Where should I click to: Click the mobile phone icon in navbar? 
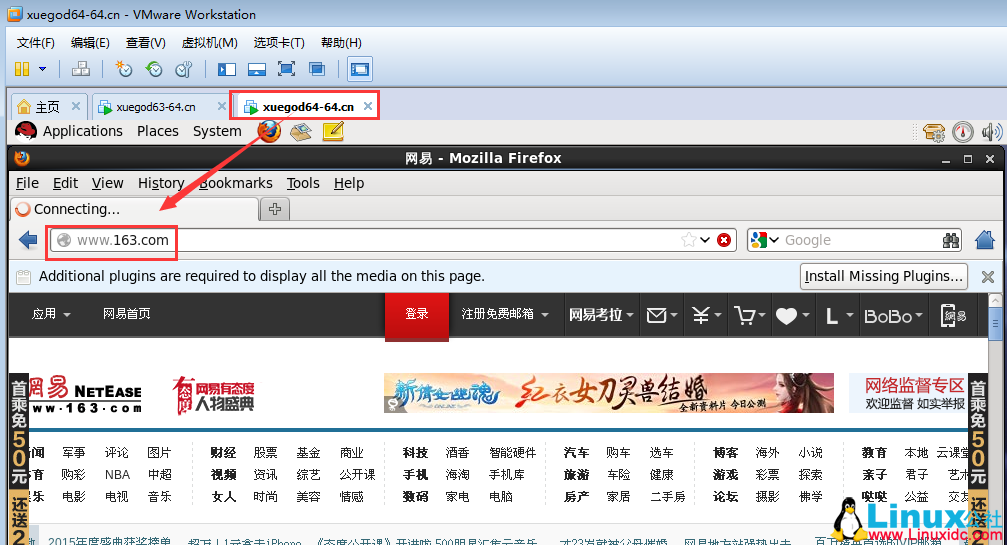pos(953,315)
